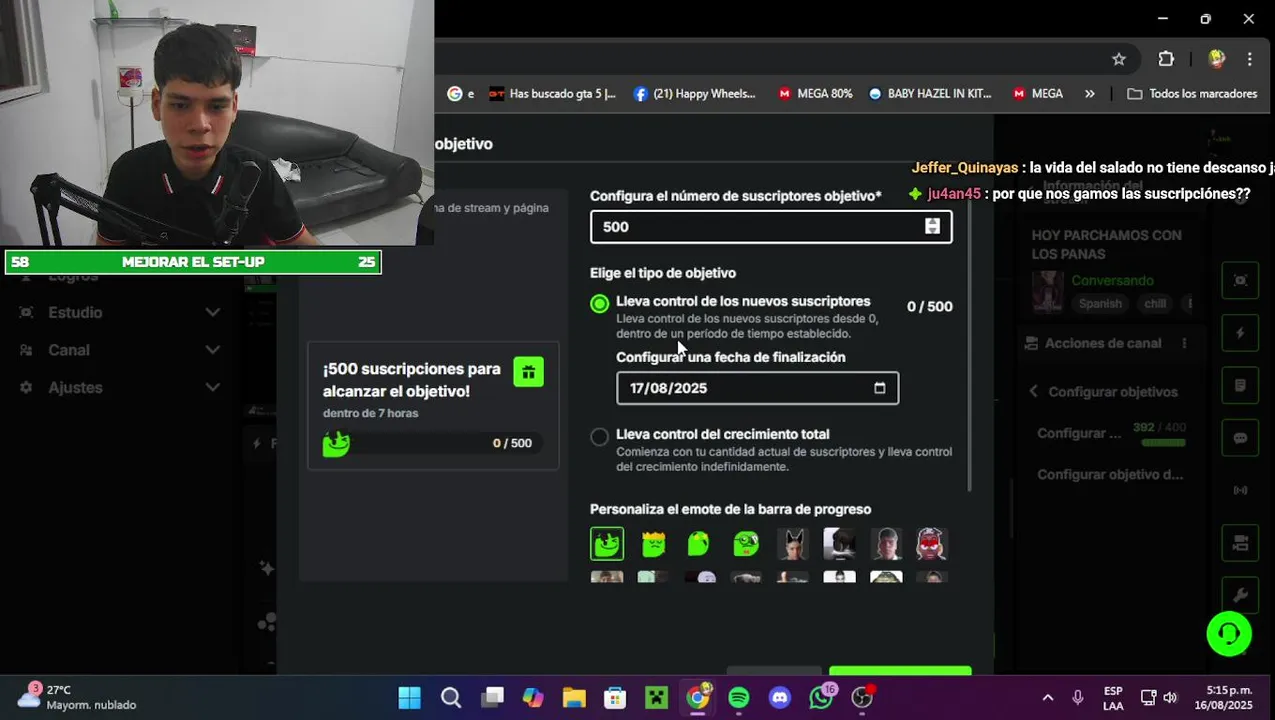
Task: Click the theater-mode icon on right rail
Action: [1240, 281]
